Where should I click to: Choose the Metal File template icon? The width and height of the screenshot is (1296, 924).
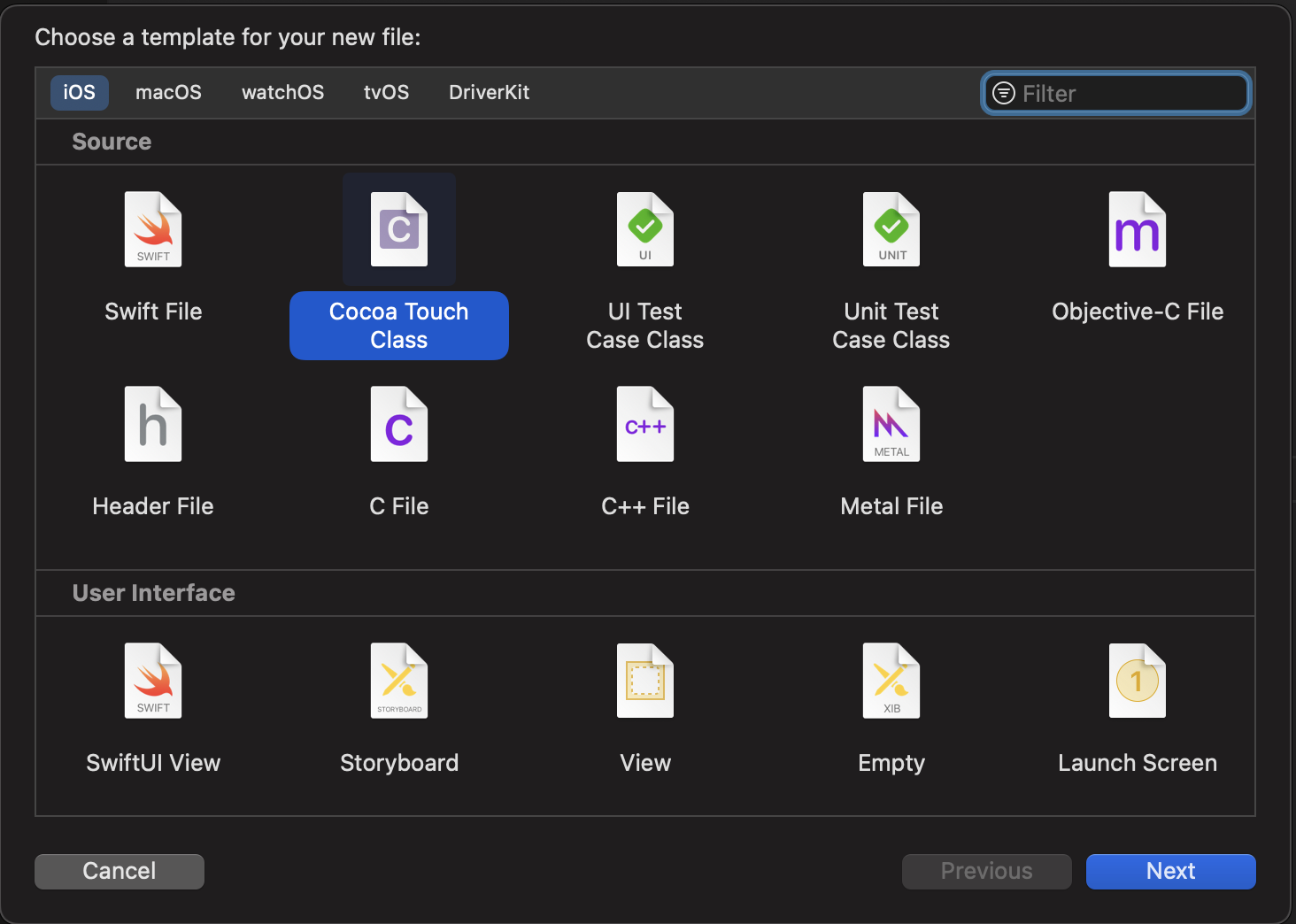pos(891,424)
